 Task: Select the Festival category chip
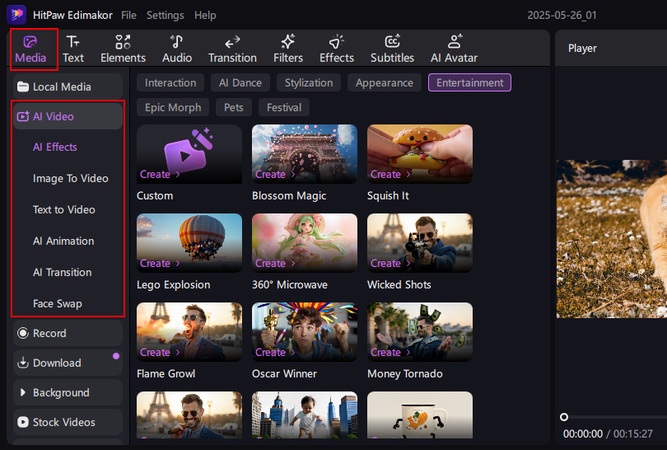pos(284,107)
